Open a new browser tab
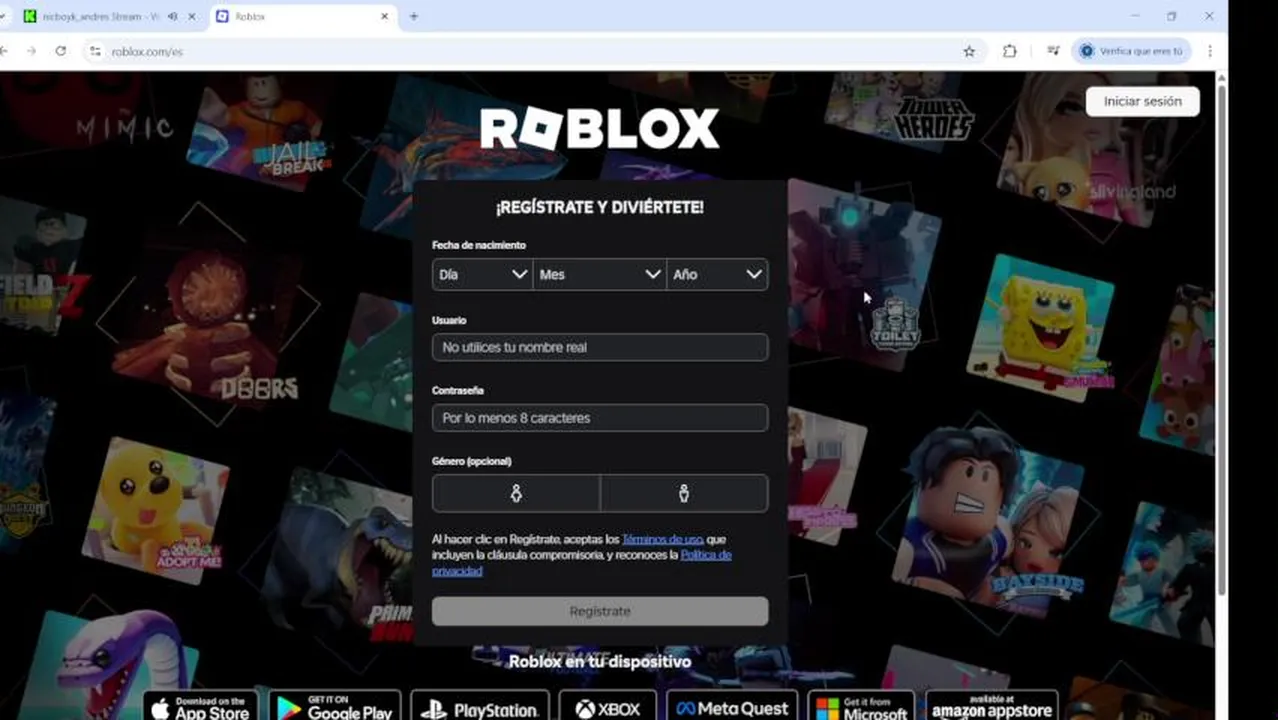The image size is (1278, 720). pos(414,16)
